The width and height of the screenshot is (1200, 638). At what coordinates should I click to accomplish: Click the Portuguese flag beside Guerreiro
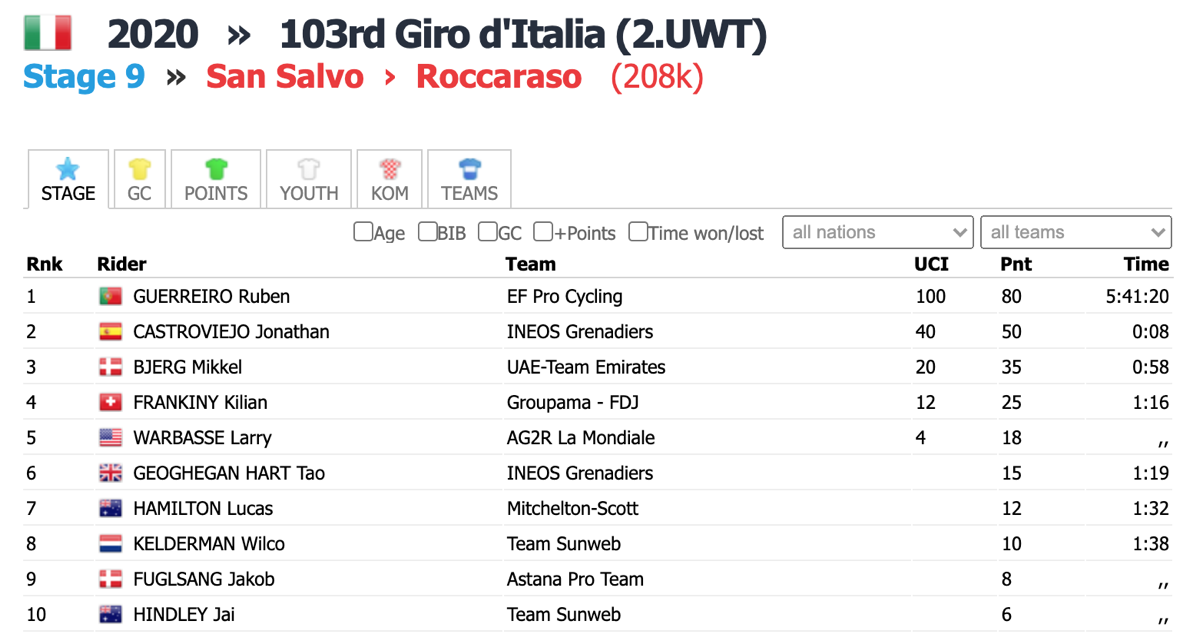[x=110, y=296]
